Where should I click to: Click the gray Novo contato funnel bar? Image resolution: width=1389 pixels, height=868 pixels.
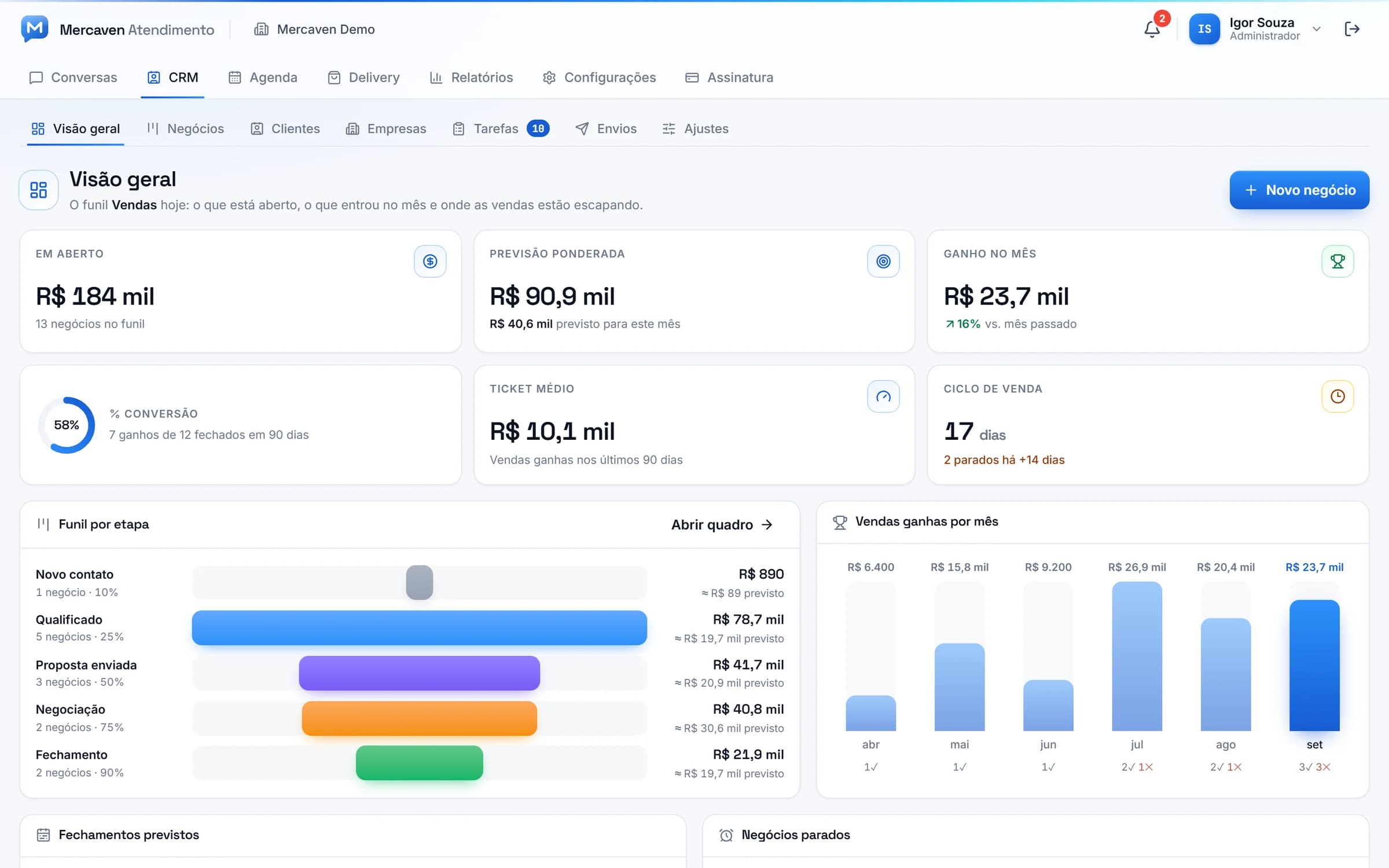(x=419, y=583)
